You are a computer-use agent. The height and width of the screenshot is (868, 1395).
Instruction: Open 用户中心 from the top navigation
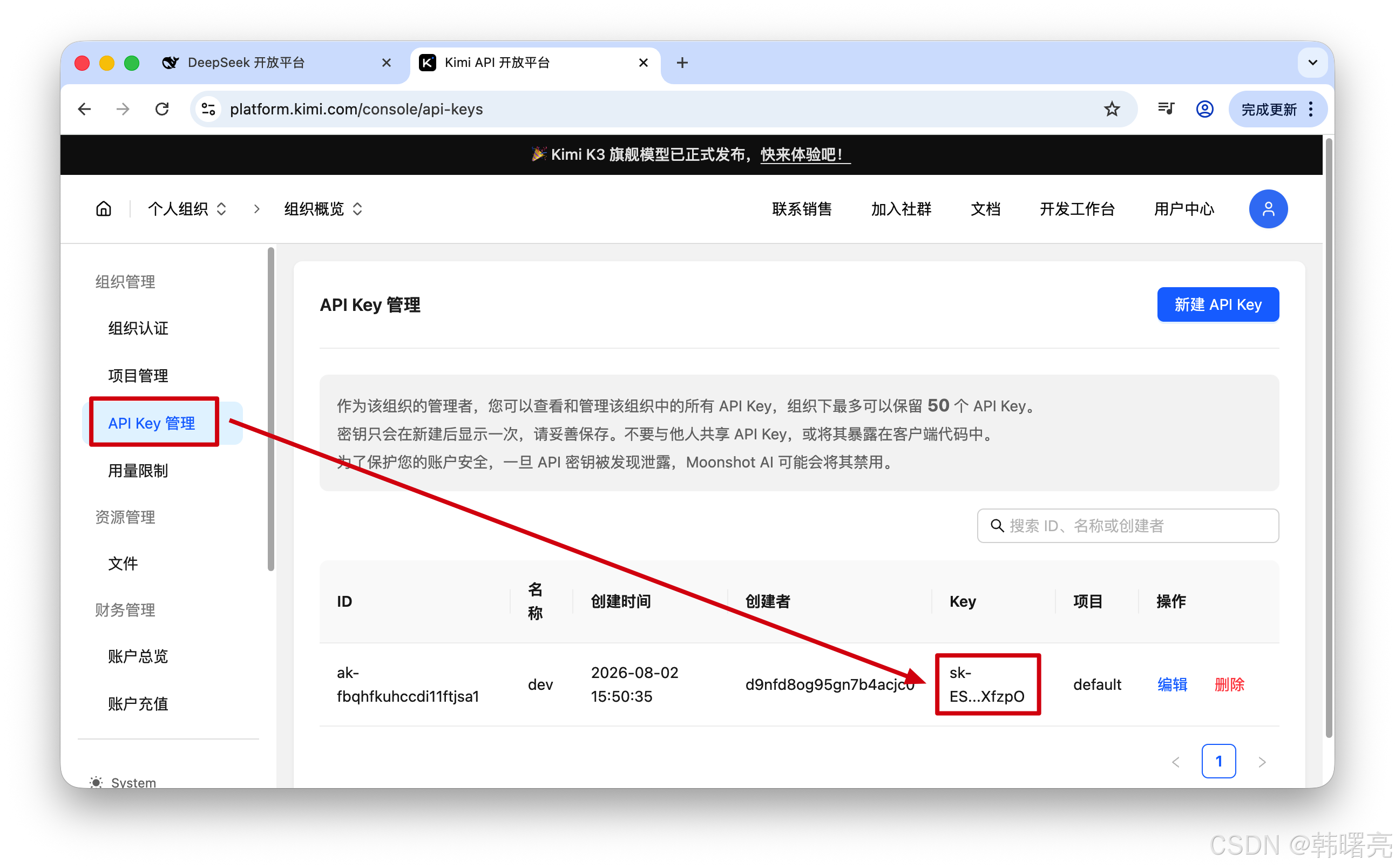[x=1184, y=209]
